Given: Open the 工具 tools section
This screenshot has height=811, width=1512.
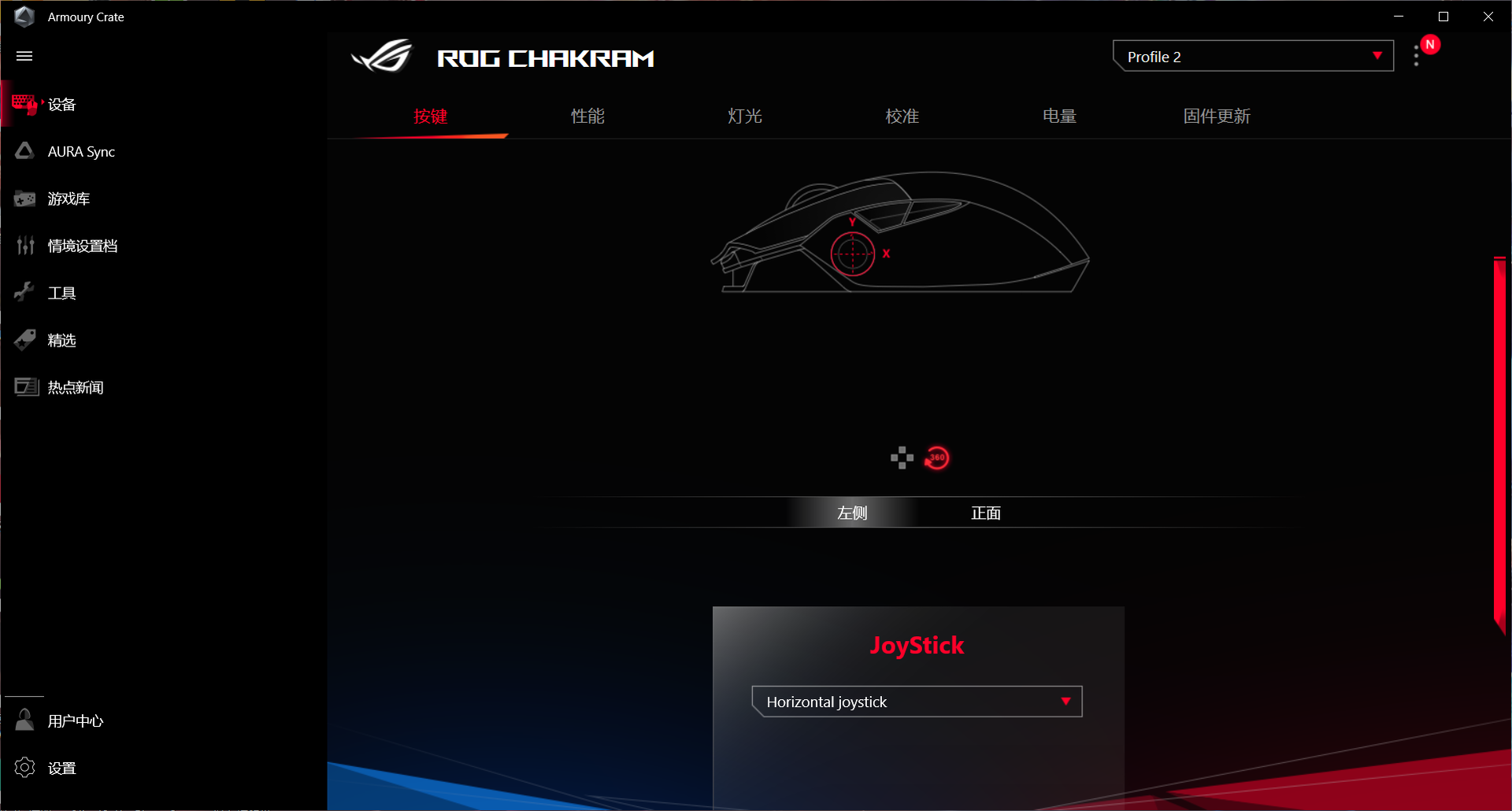Looking at the screenshot, I should [x=61, y=293].
